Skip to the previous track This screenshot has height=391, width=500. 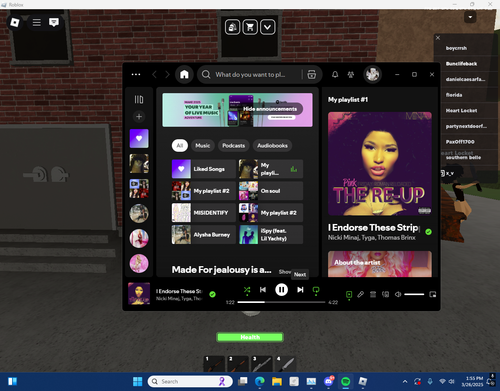(x=263, y=290)
